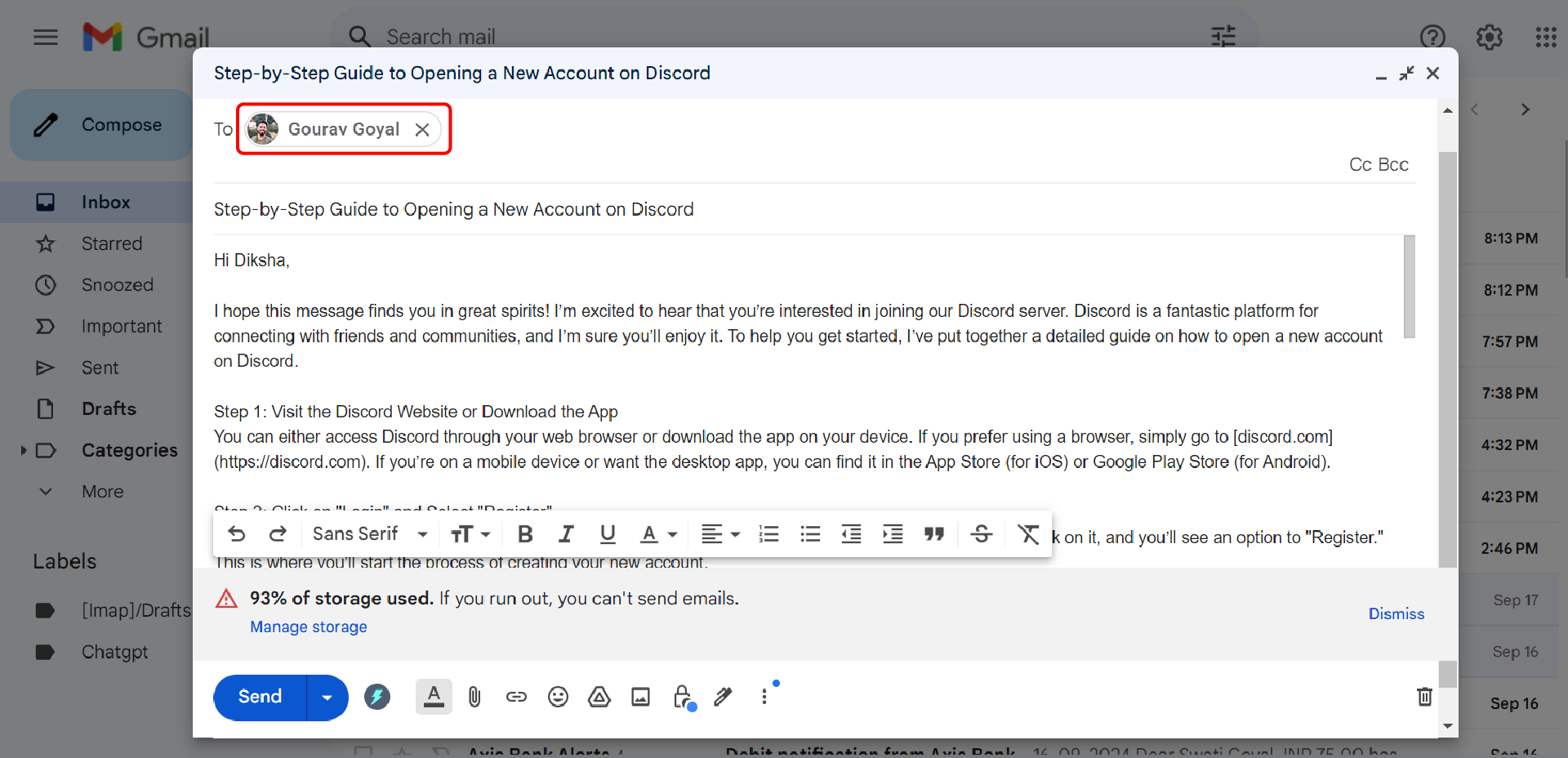
Task: Click the lightning bolt extension icon
Action: coord(376,697)
